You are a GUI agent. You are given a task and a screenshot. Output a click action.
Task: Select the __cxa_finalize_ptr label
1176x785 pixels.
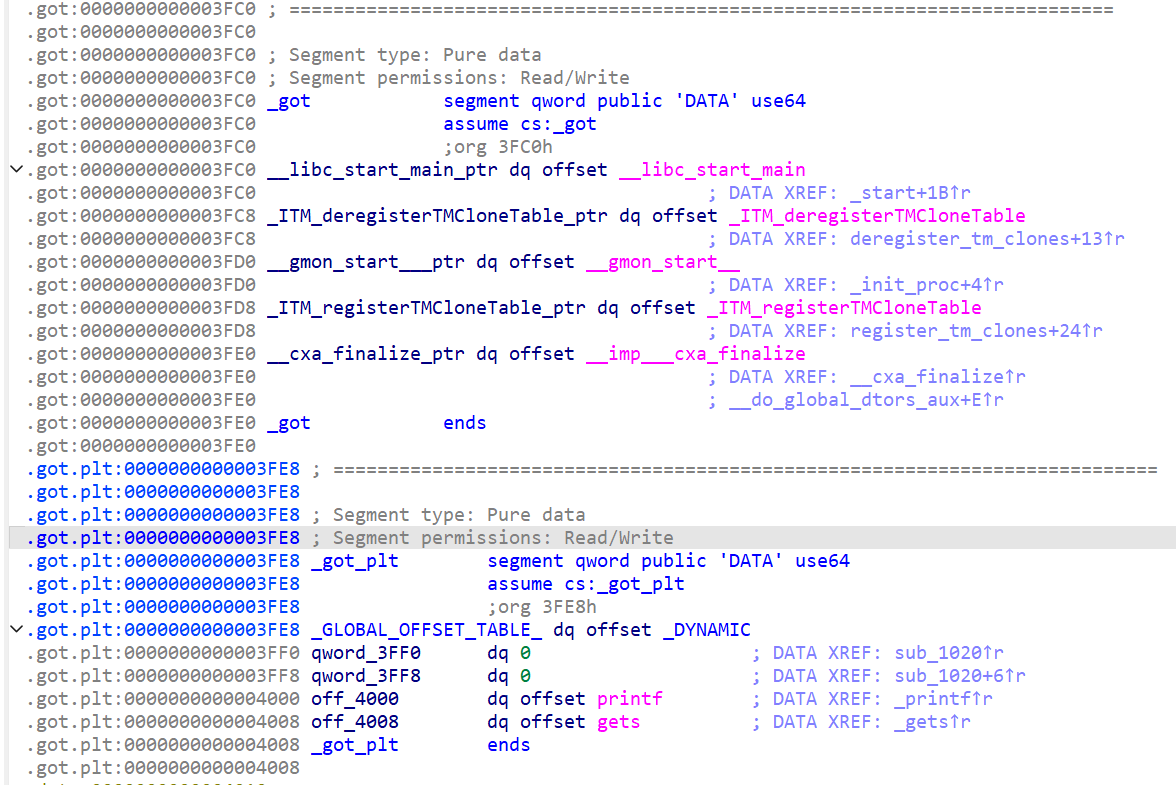tap(365, 354)
